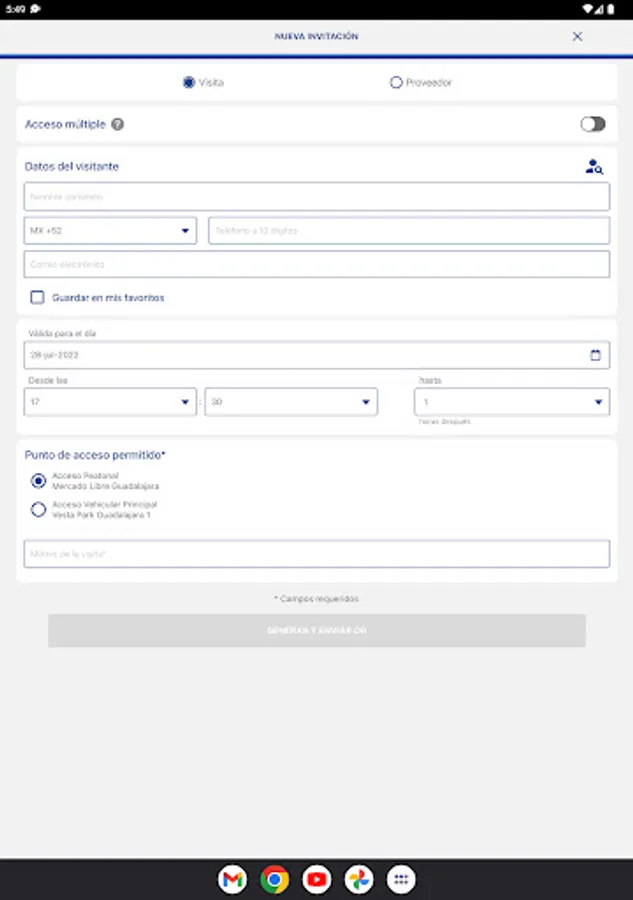
Task: Open YouTube from the dock
Action: point(317,879)
